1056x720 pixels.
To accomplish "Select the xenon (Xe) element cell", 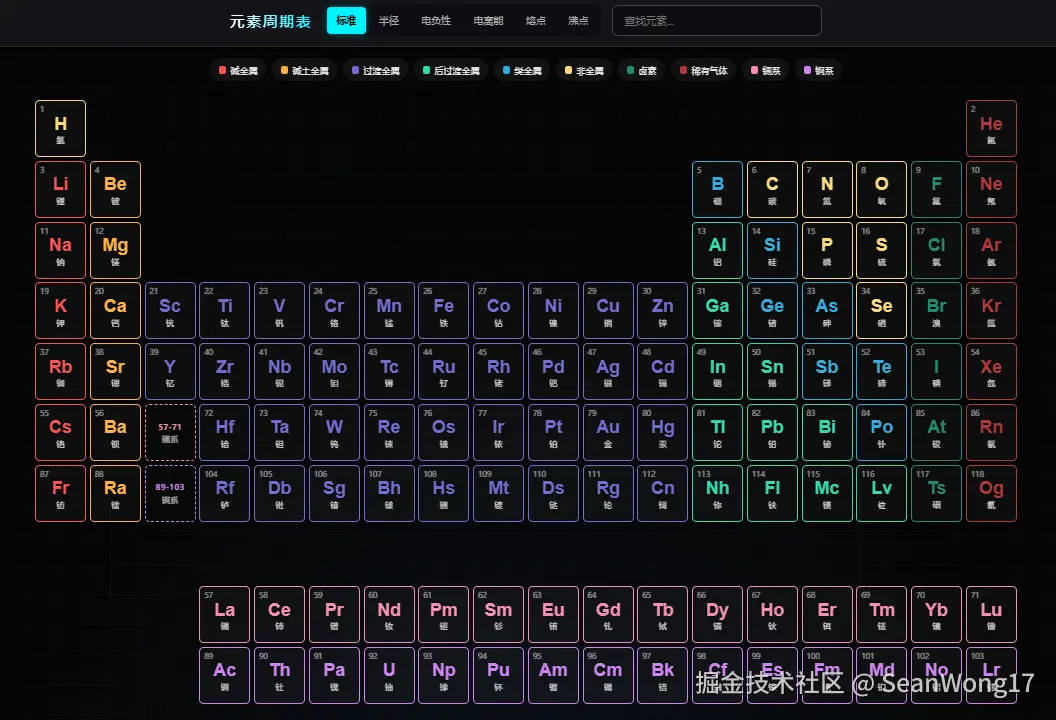I will click(991, 372).
